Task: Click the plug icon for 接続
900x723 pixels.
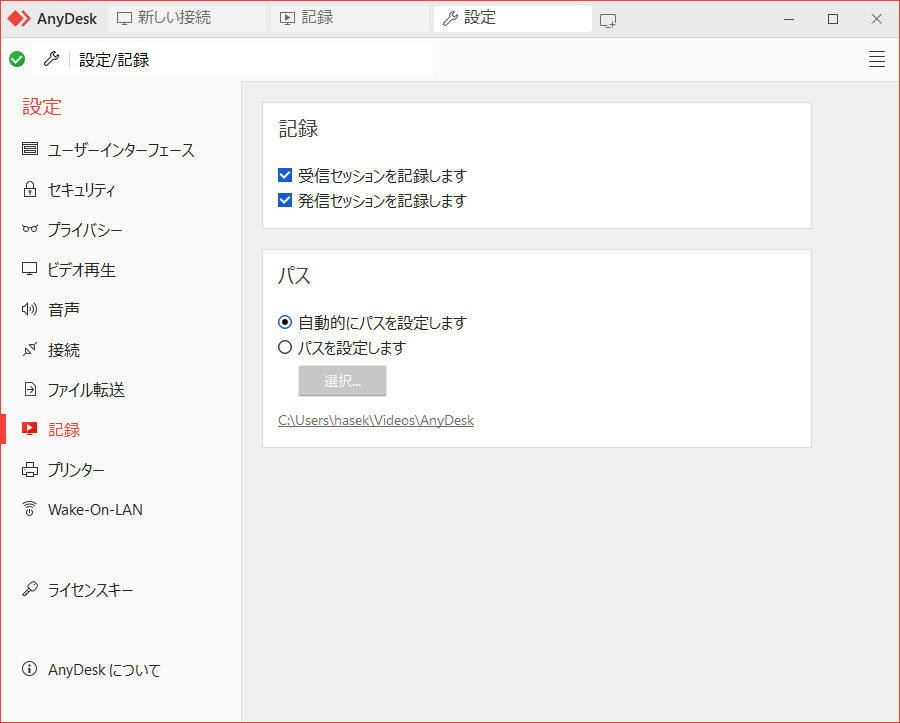Action: coord(30,349)
